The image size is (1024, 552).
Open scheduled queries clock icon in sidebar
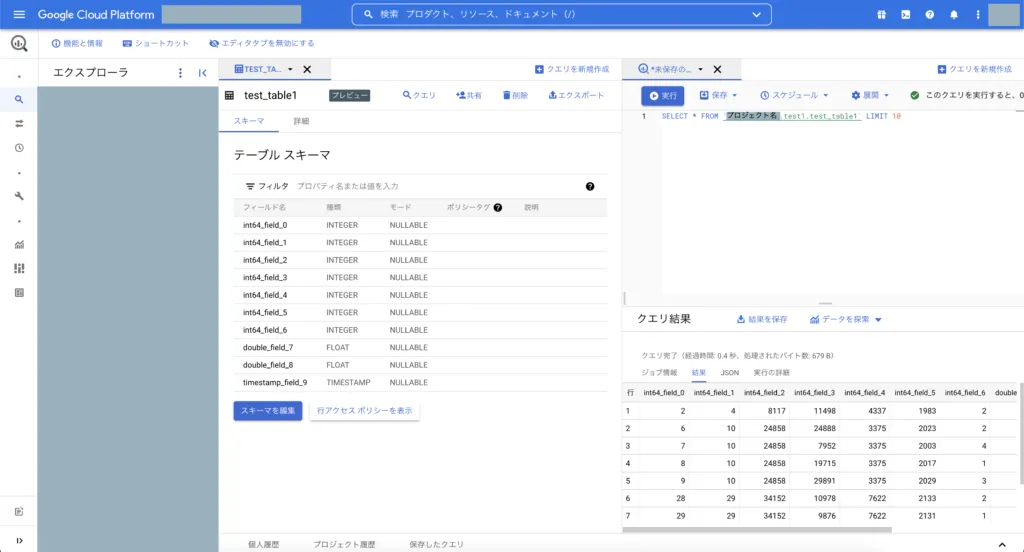click(19, 148)
